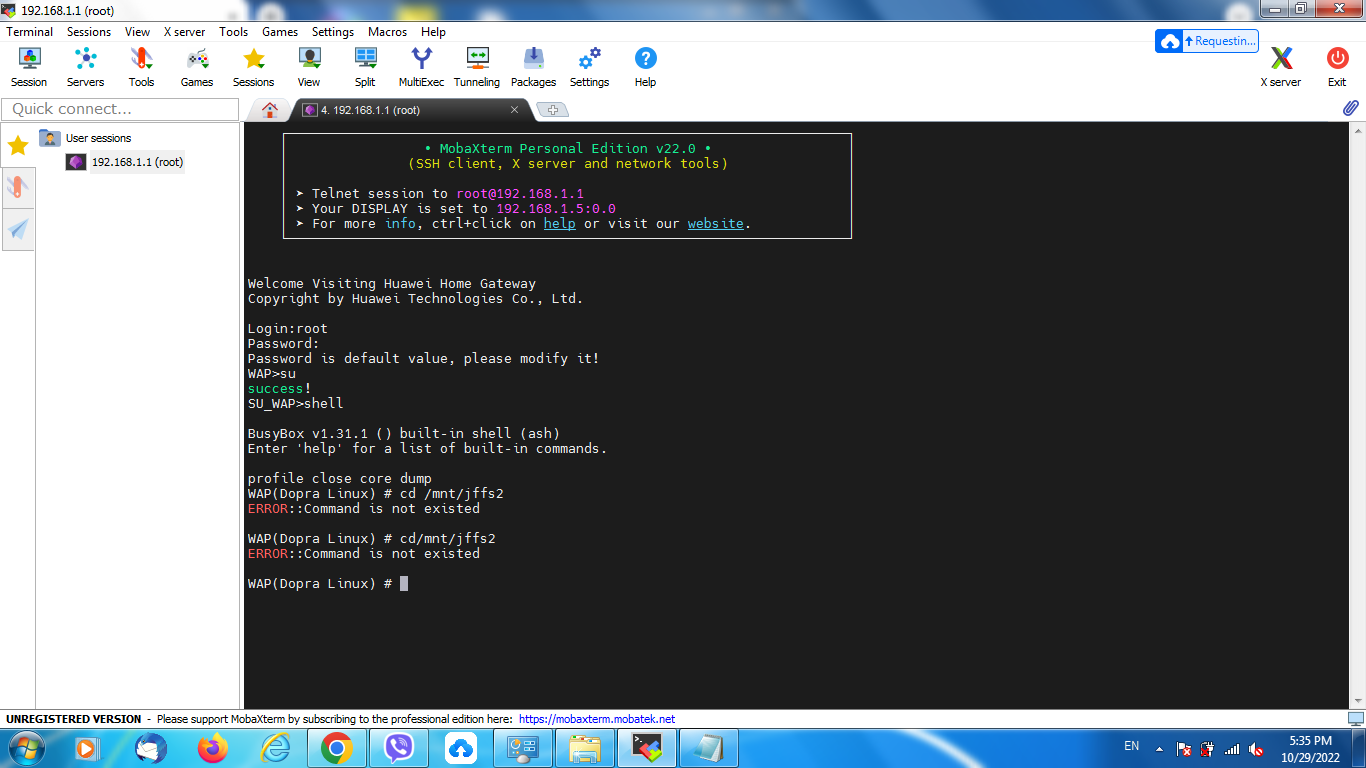This screenshot has width=1366, height=768.
Task: Open the Servers toolbar icon
Action: tap(85, 67)
